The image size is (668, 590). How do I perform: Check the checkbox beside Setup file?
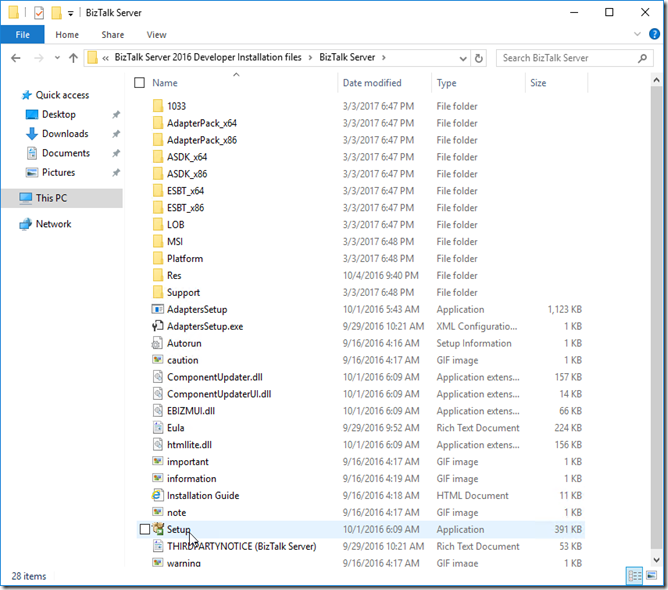point(145,529)
